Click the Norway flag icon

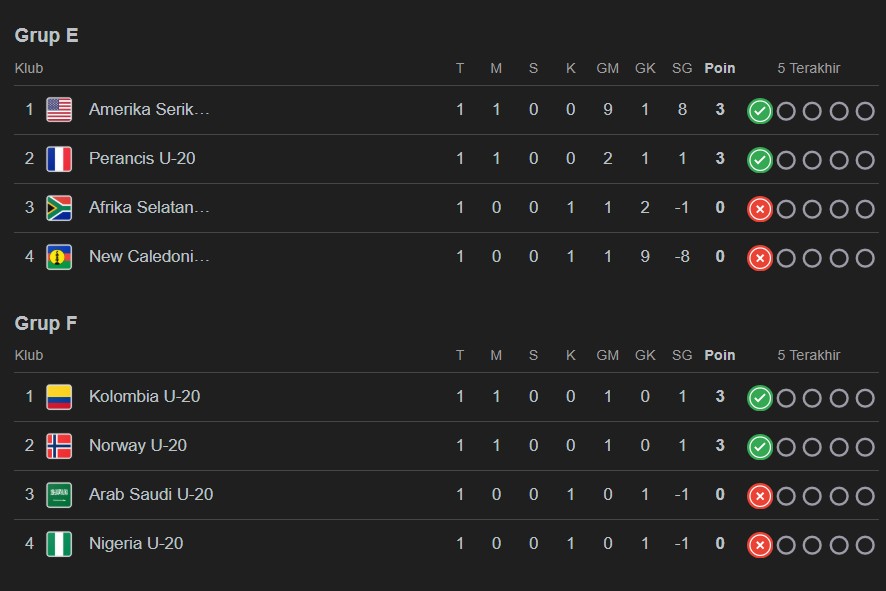(x=59, y=446)
